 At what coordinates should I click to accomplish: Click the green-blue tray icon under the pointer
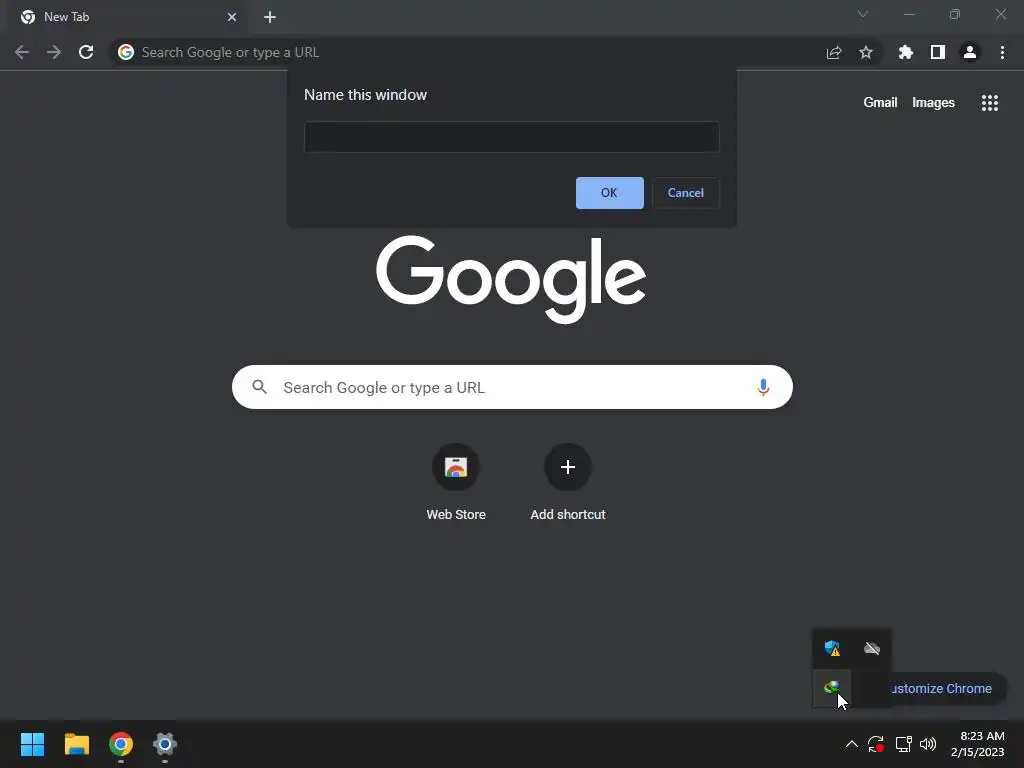pos(831,687)
